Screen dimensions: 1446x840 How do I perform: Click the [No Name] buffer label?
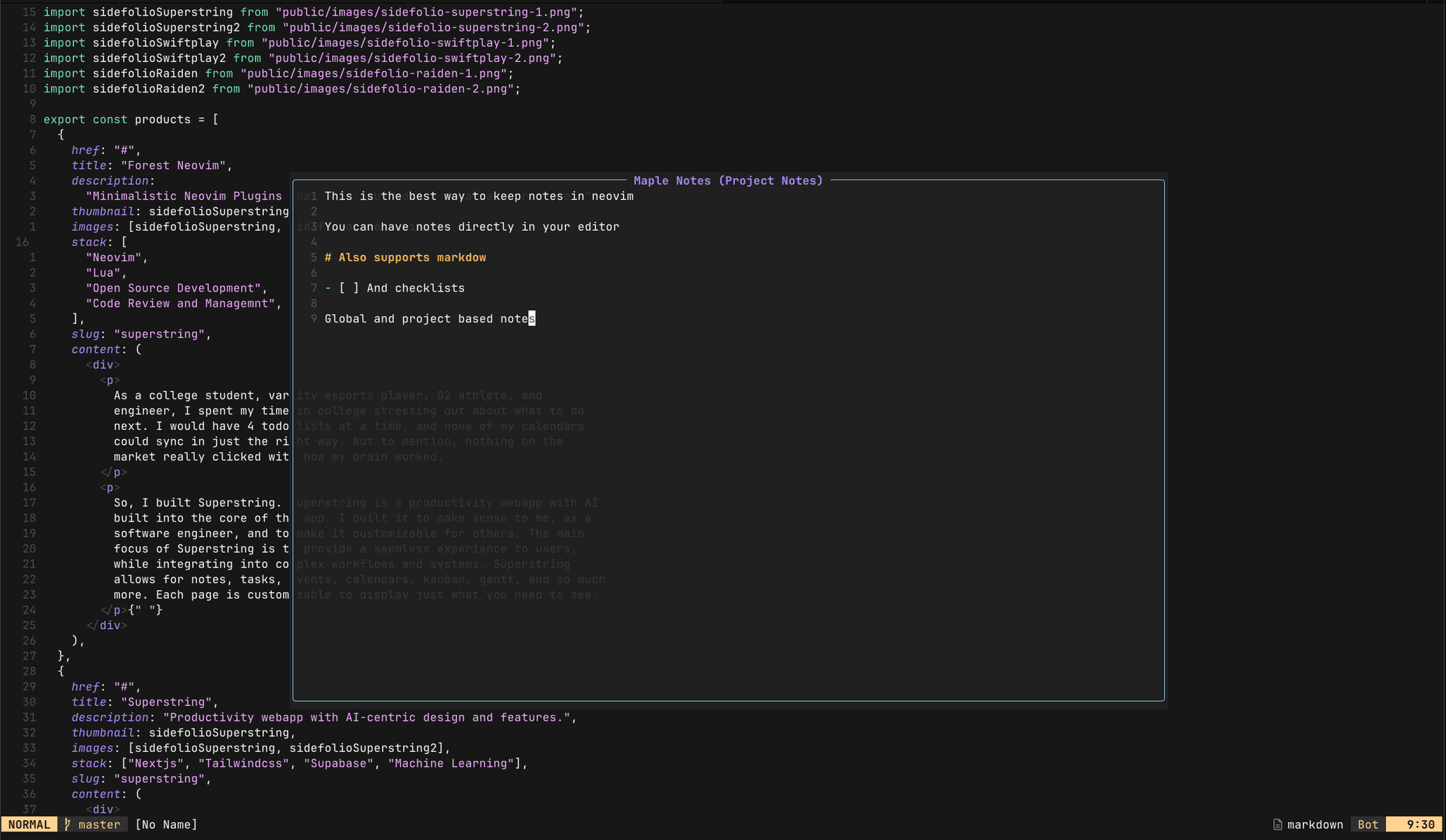coord(166,824)
